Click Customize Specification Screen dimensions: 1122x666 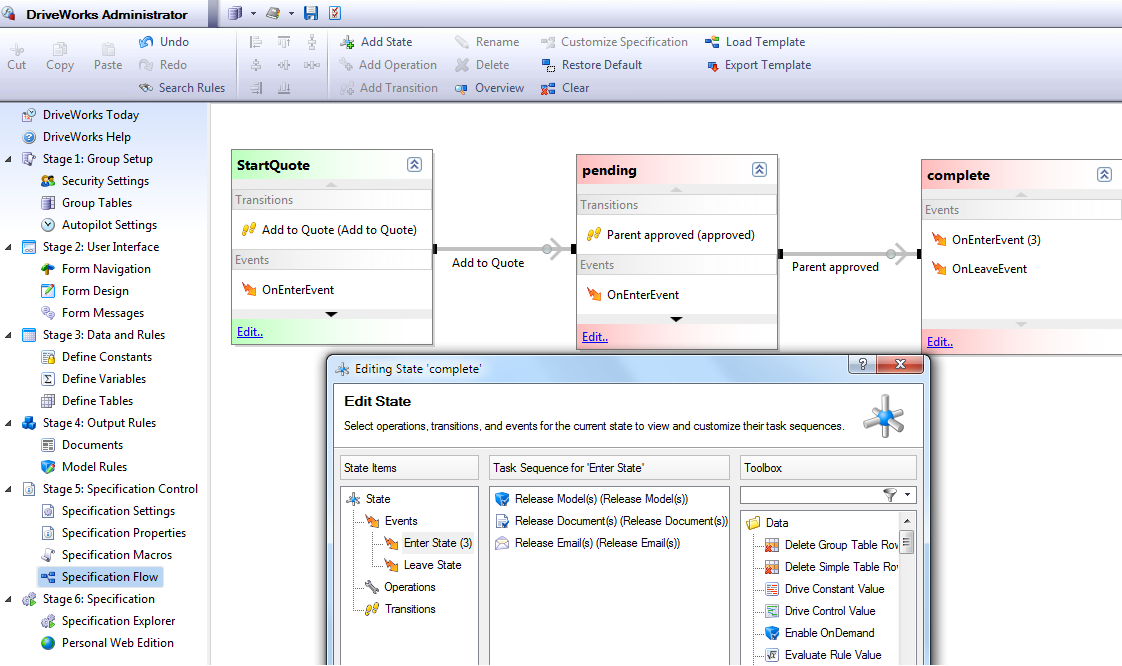click(615, 42)
